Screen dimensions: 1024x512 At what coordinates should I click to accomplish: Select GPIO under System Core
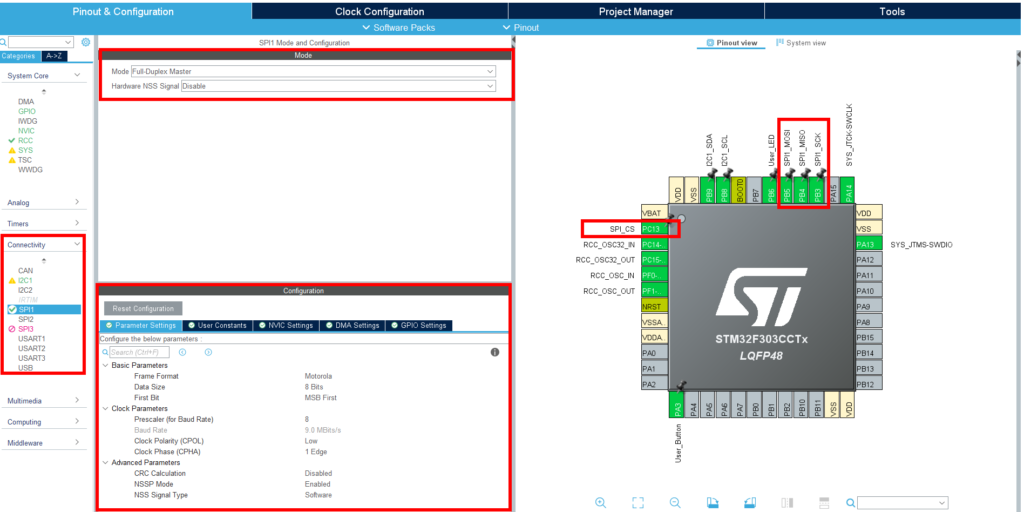click(x=27, y=112)
